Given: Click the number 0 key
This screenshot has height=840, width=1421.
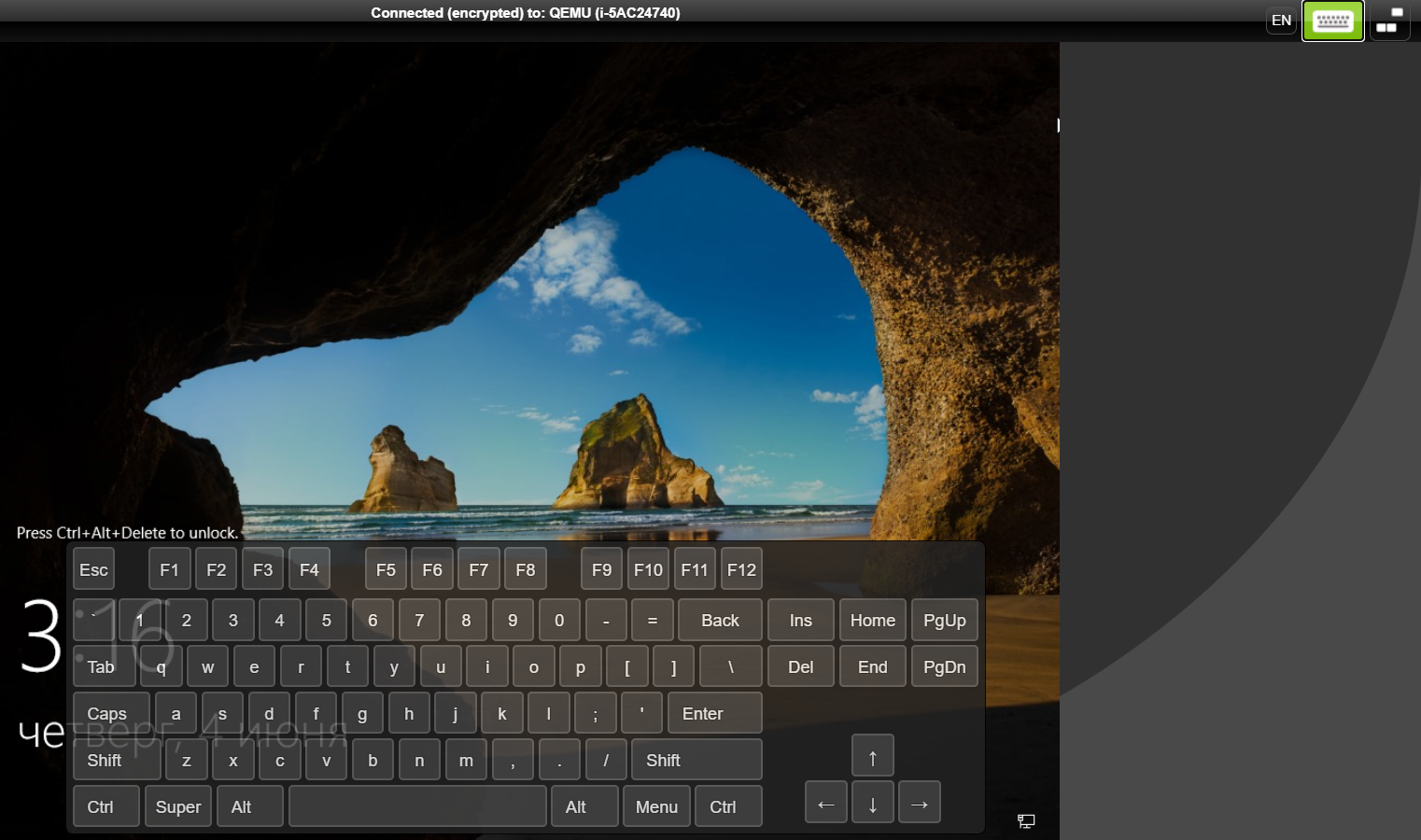Looking at the screenshot, I should tap(559, 620).
